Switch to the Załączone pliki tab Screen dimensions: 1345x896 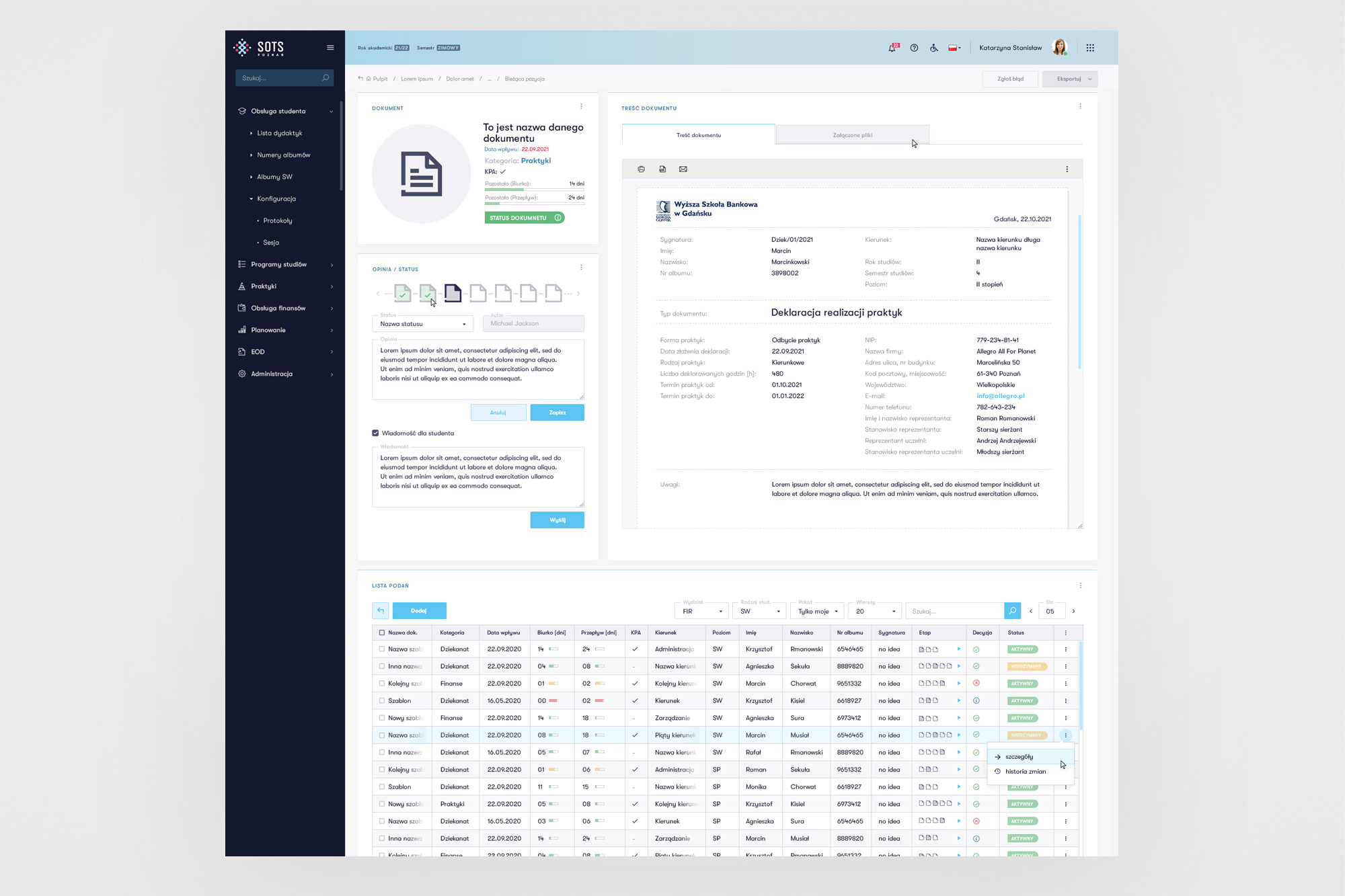tap(852, 135)
